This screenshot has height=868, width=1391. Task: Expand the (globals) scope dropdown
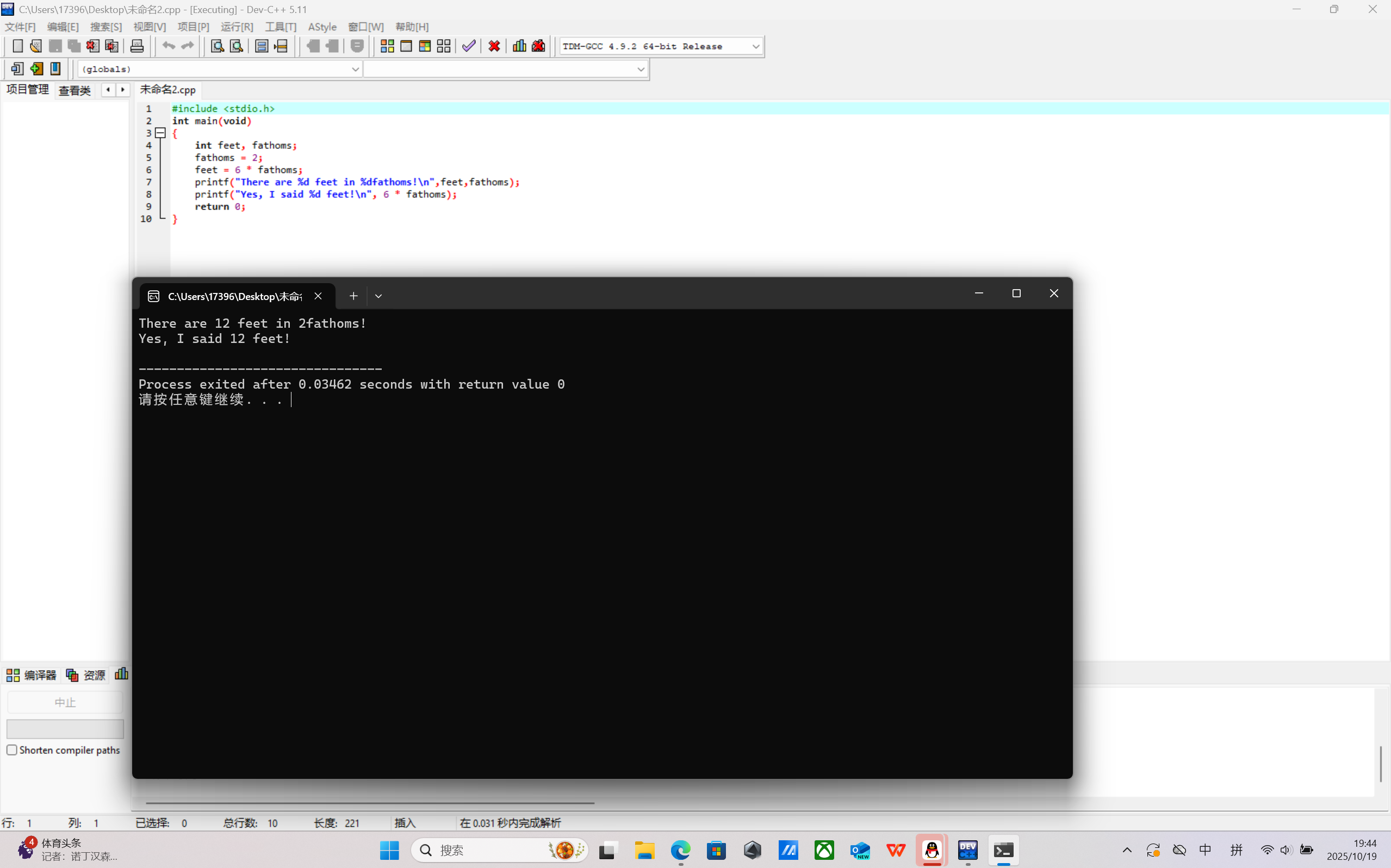pyautogui.click(x=355, y=70)
